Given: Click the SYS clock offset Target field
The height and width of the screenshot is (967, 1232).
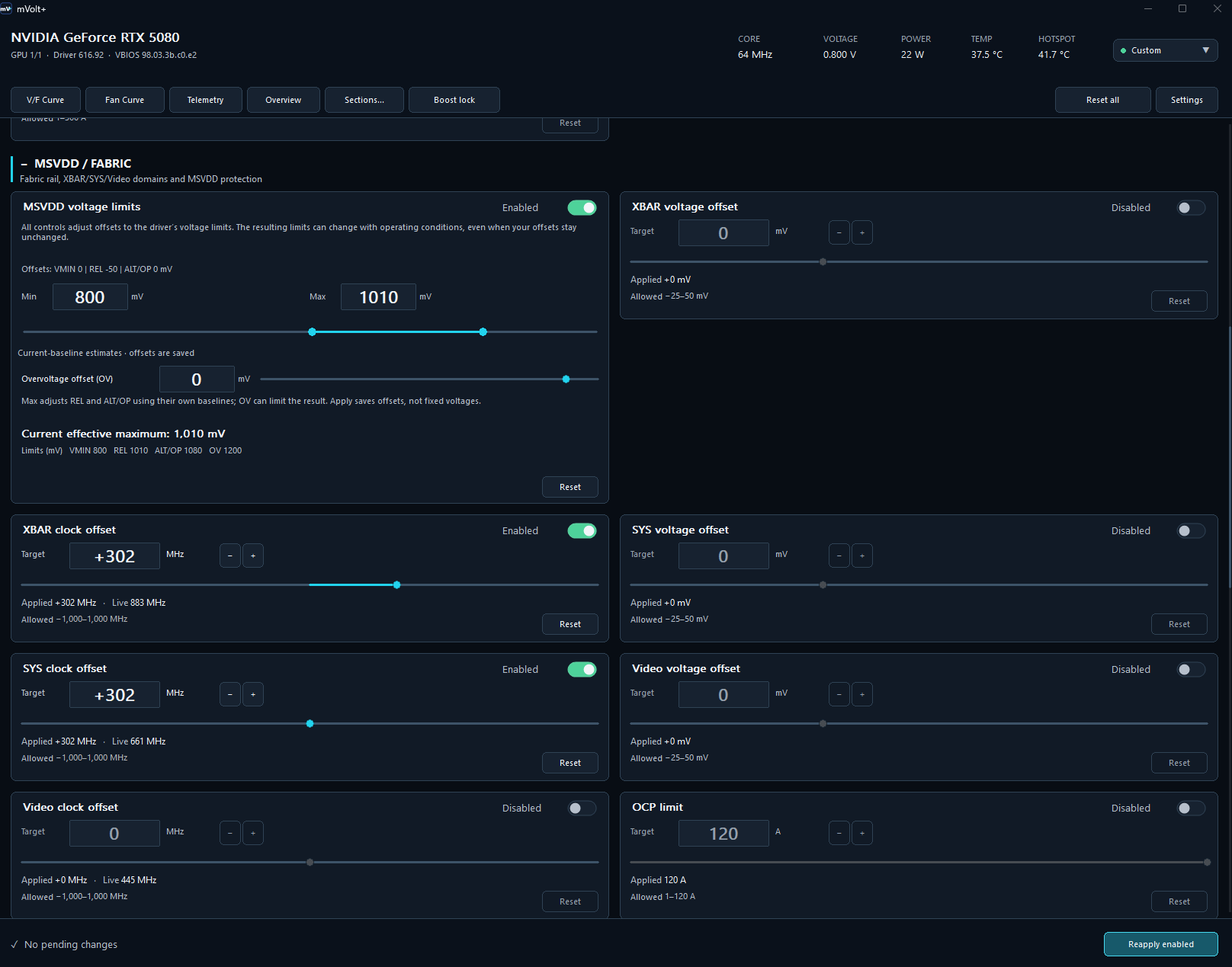Looking at the screenshot, I should pos(114,694).
